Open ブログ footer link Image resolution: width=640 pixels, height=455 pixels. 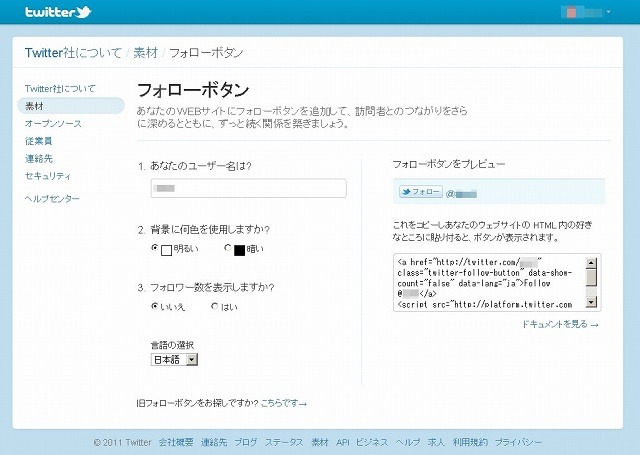(x=246, y=442)
